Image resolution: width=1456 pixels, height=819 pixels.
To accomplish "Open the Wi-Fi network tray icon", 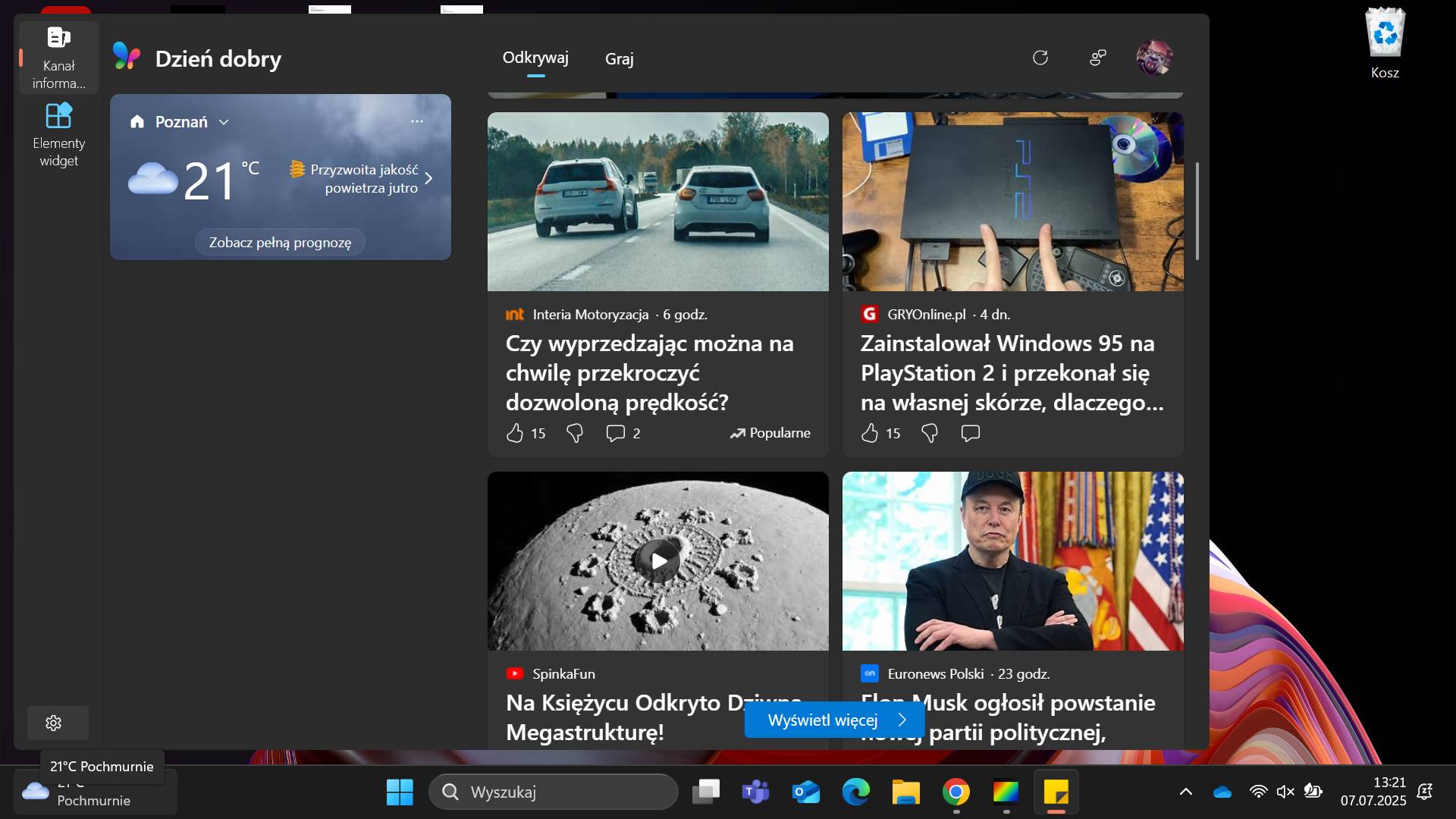I will pyautogui.click(x=1258, y=792).
